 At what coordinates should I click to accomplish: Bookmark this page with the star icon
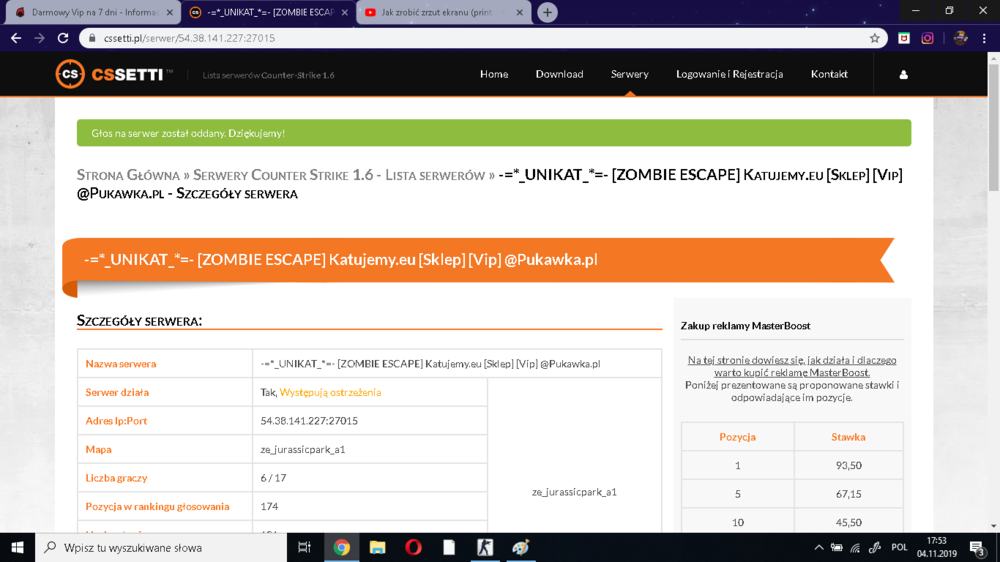[874, 38]
